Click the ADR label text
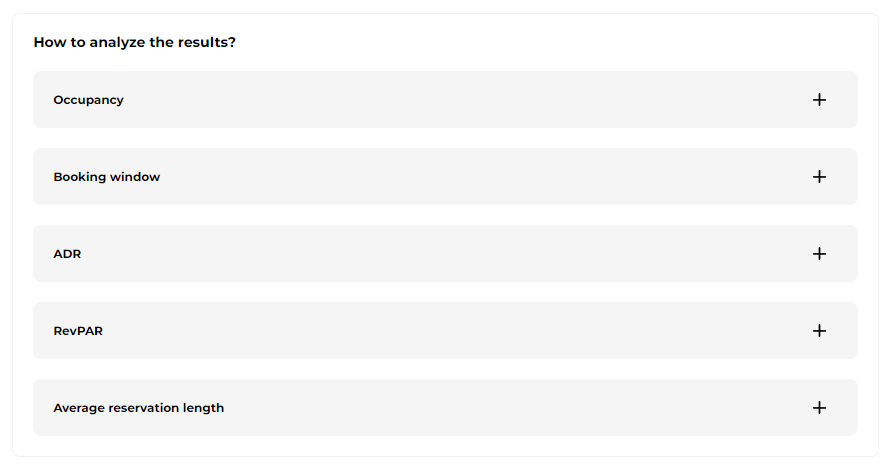Viewport: 893px width, 472px height. [67, 254]
